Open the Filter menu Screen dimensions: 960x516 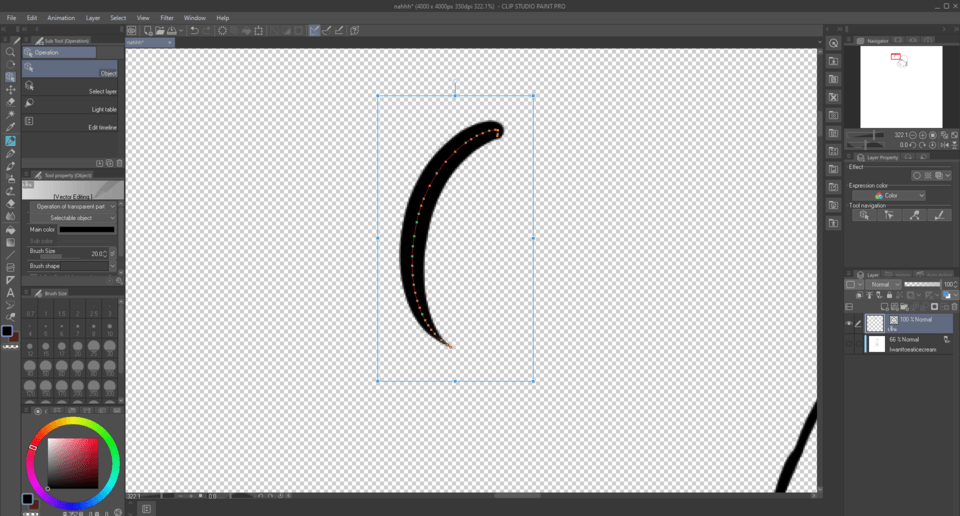pos(167,18)
